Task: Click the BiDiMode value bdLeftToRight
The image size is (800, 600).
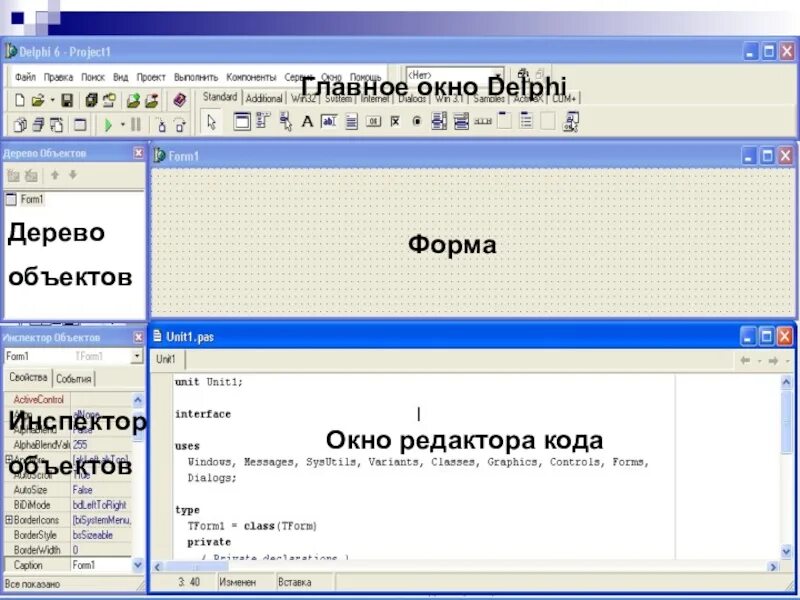Action: 101,505
